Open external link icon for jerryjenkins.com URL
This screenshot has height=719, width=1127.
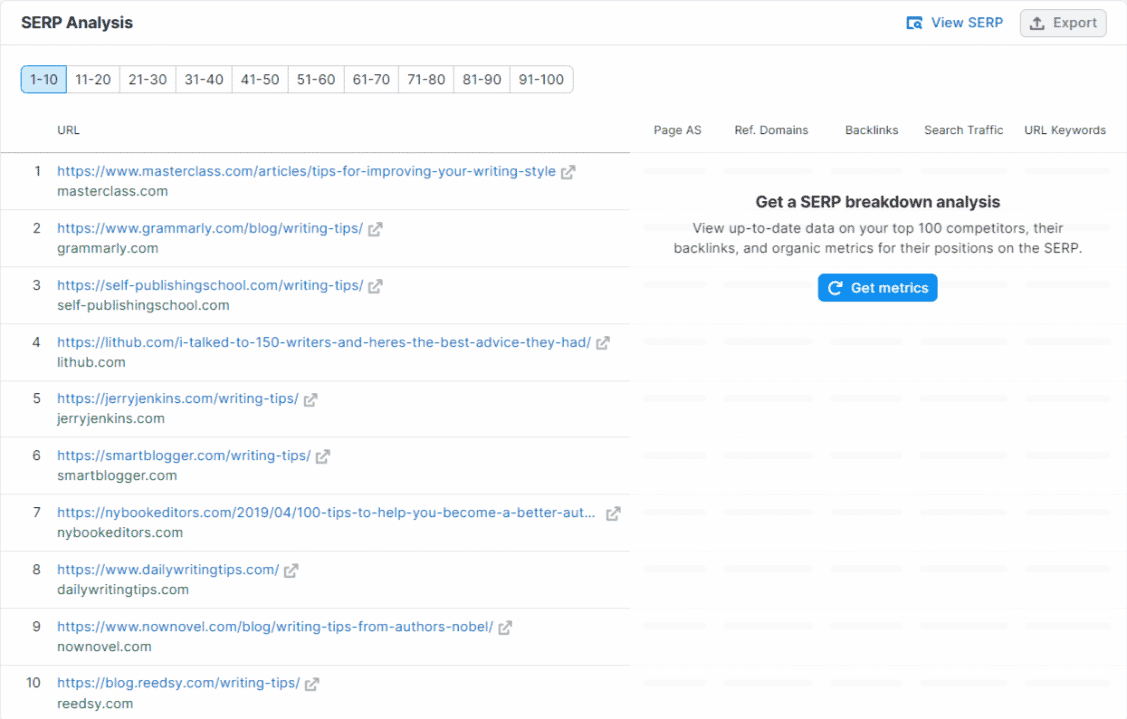point(310,399)
